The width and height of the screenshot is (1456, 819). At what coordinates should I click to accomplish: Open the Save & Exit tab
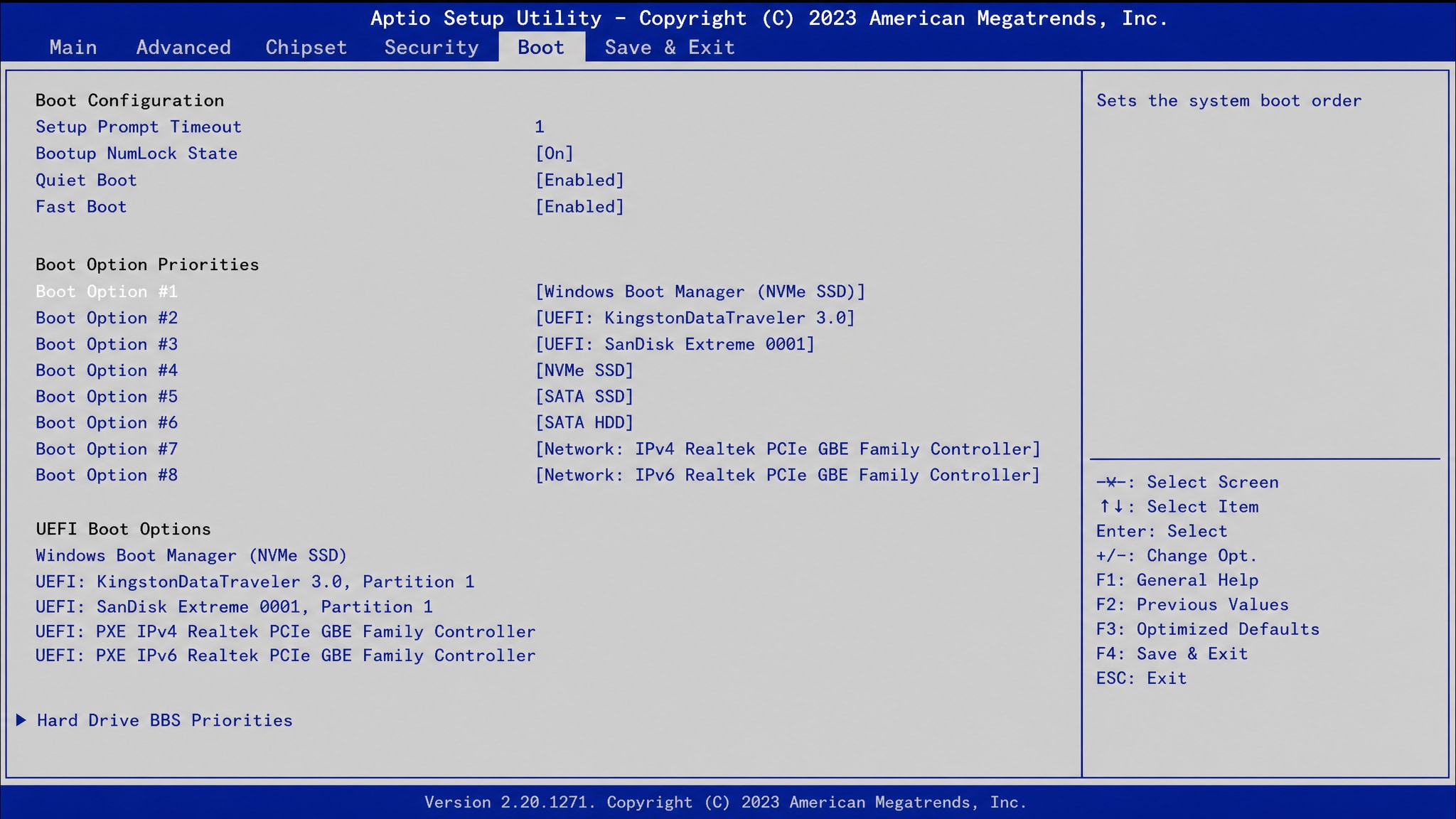(669, 47)
